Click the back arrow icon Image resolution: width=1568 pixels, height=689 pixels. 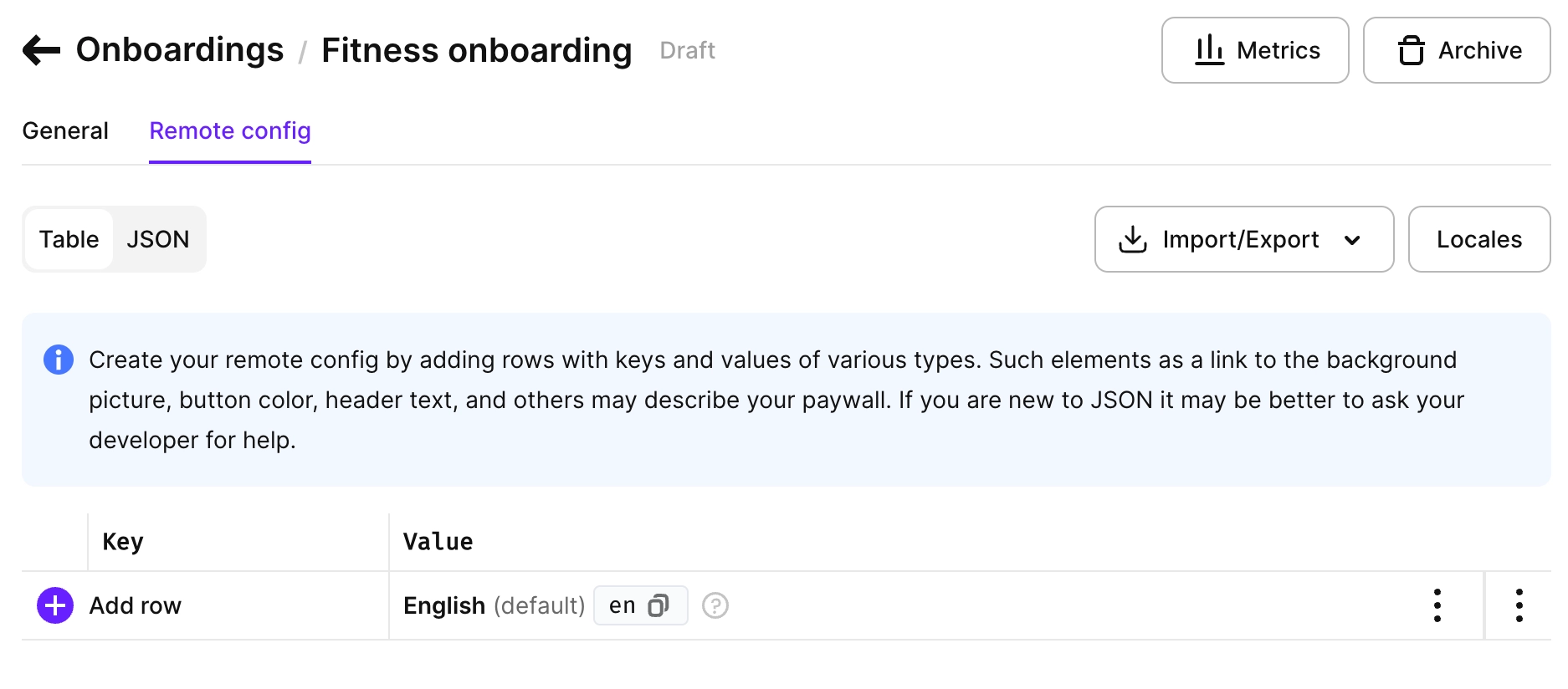pos(41,50)
